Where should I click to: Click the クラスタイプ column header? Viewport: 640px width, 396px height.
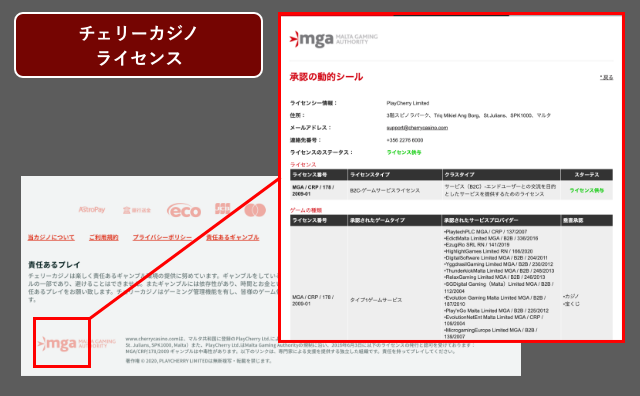click(x=459, y=175)
